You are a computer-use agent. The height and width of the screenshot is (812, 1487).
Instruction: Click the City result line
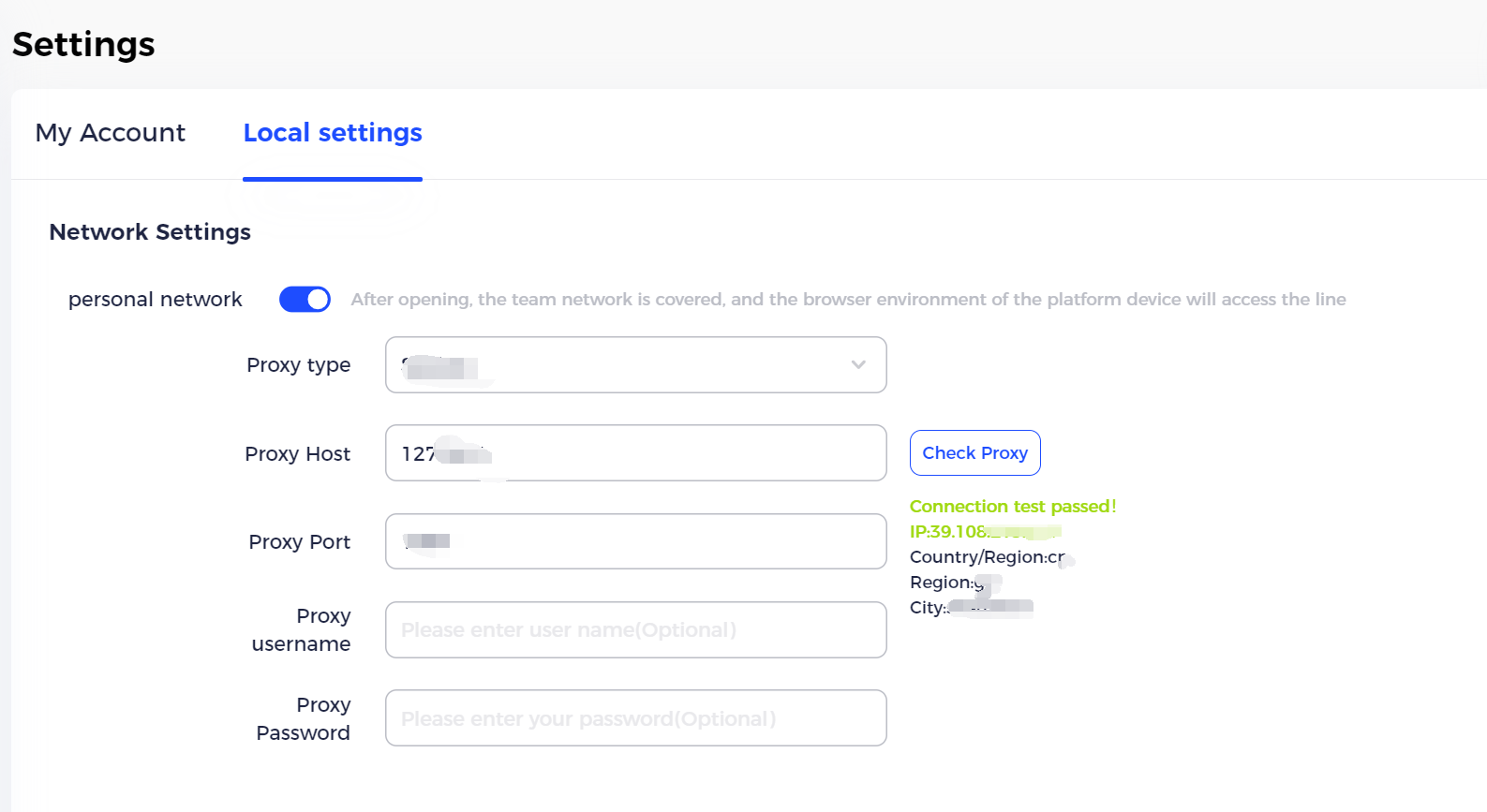(x=972, y=608)
